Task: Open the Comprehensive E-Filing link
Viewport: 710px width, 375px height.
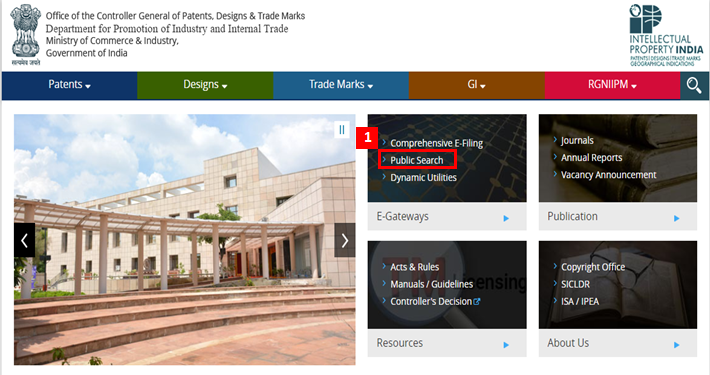Action: (437, 143)
